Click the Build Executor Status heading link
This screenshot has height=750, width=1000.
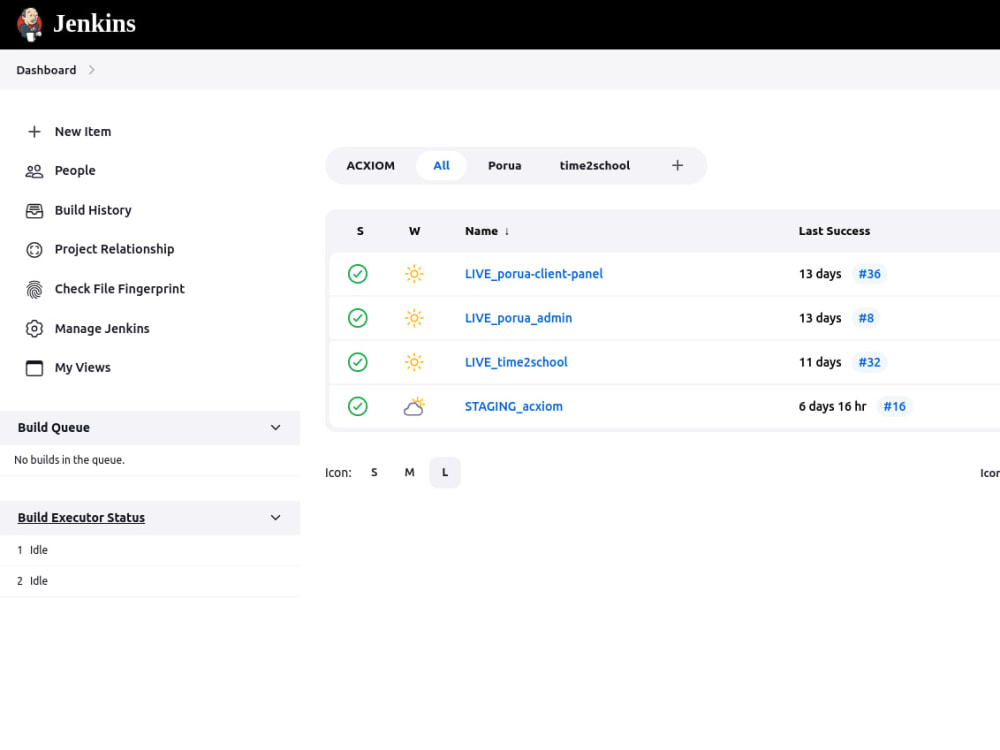tap(81, 518)
